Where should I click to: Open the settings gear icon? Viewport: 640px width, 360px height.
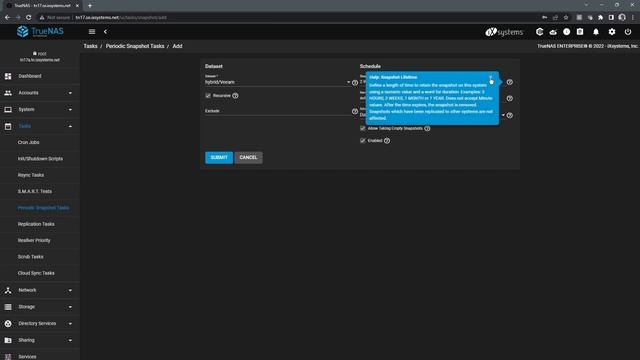[x=612, y=31]
